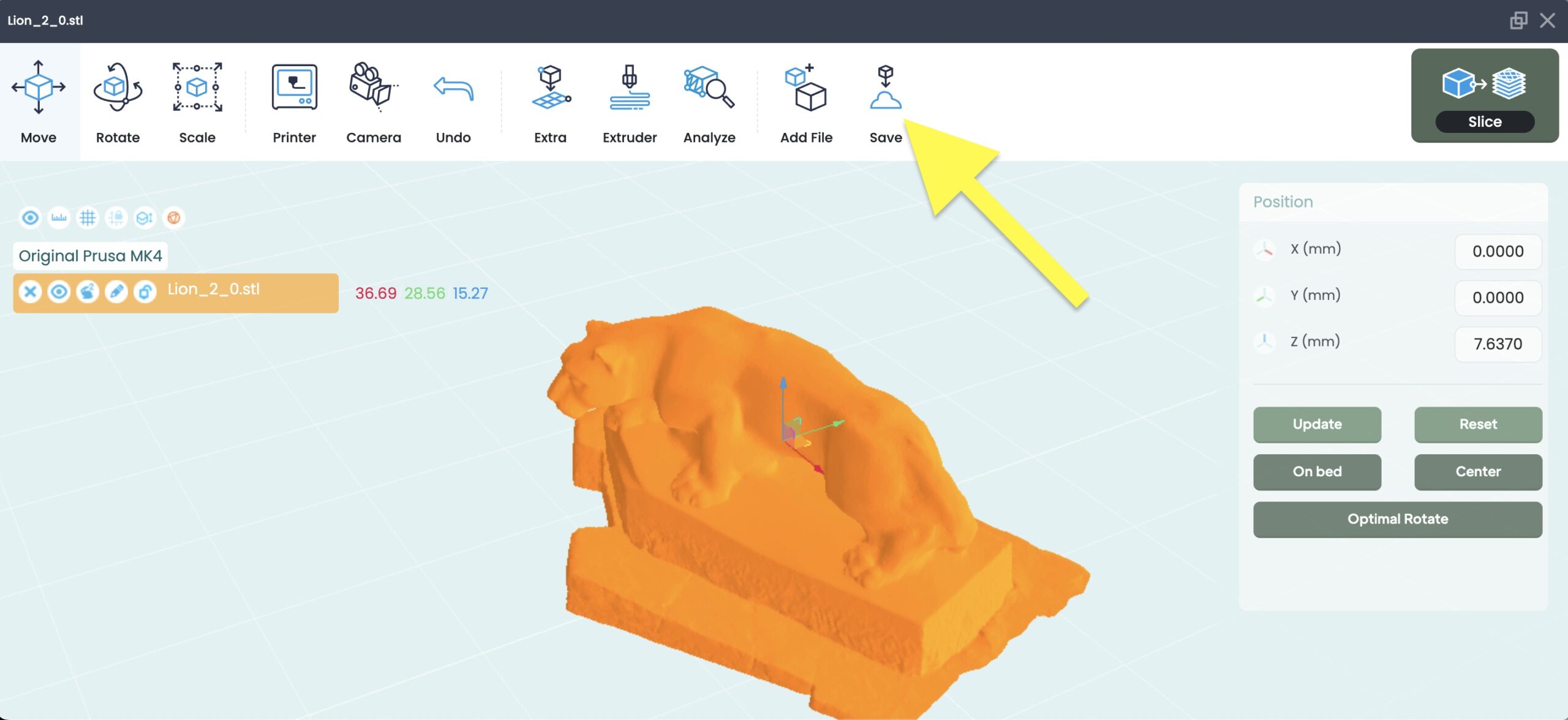This screenshot has height=720, width=1568.
Task: Center the model on the bed
Action: click(1478, 471)
